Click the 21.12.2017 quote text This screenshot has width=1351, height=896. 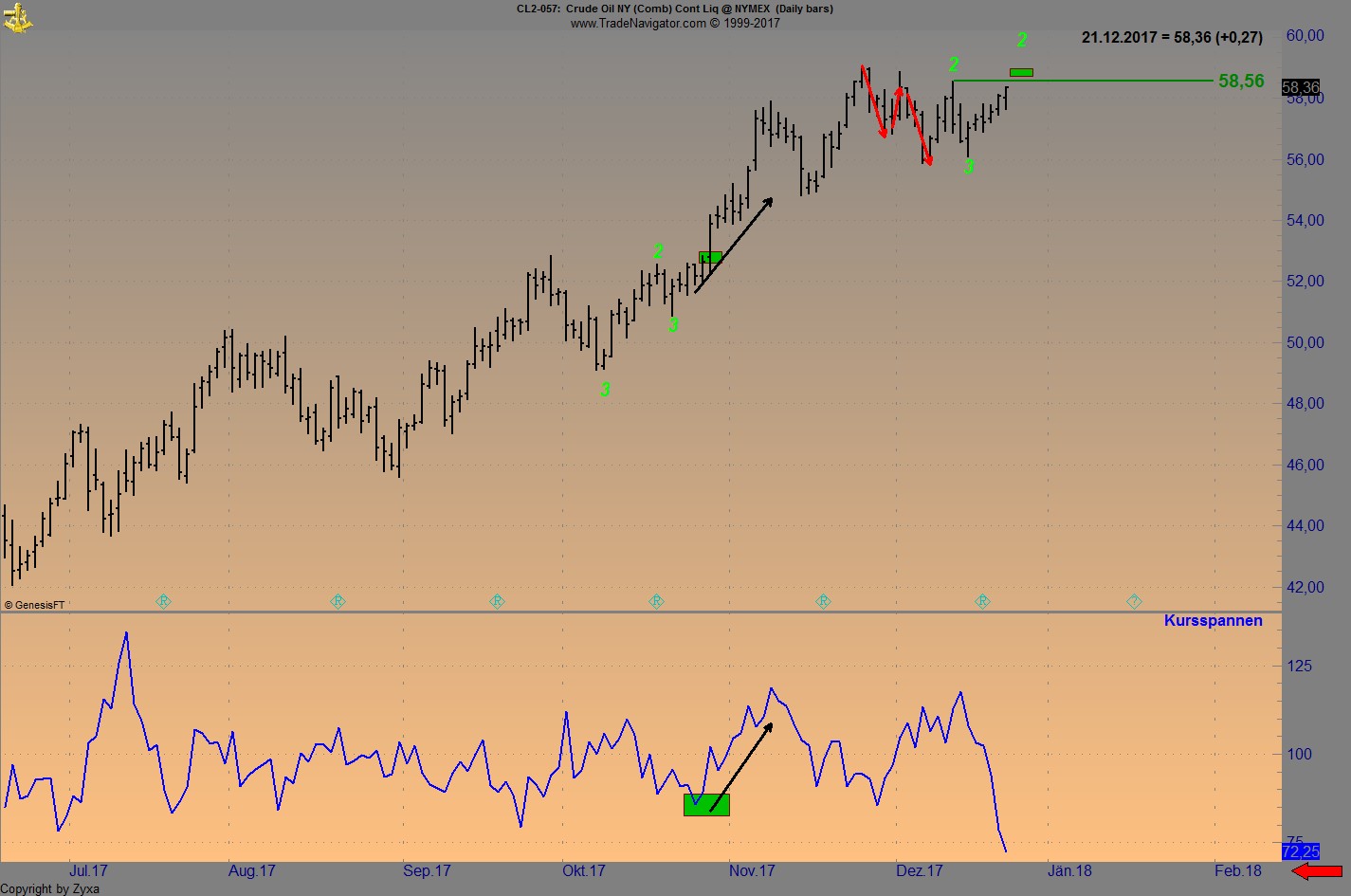[1172, 37]
